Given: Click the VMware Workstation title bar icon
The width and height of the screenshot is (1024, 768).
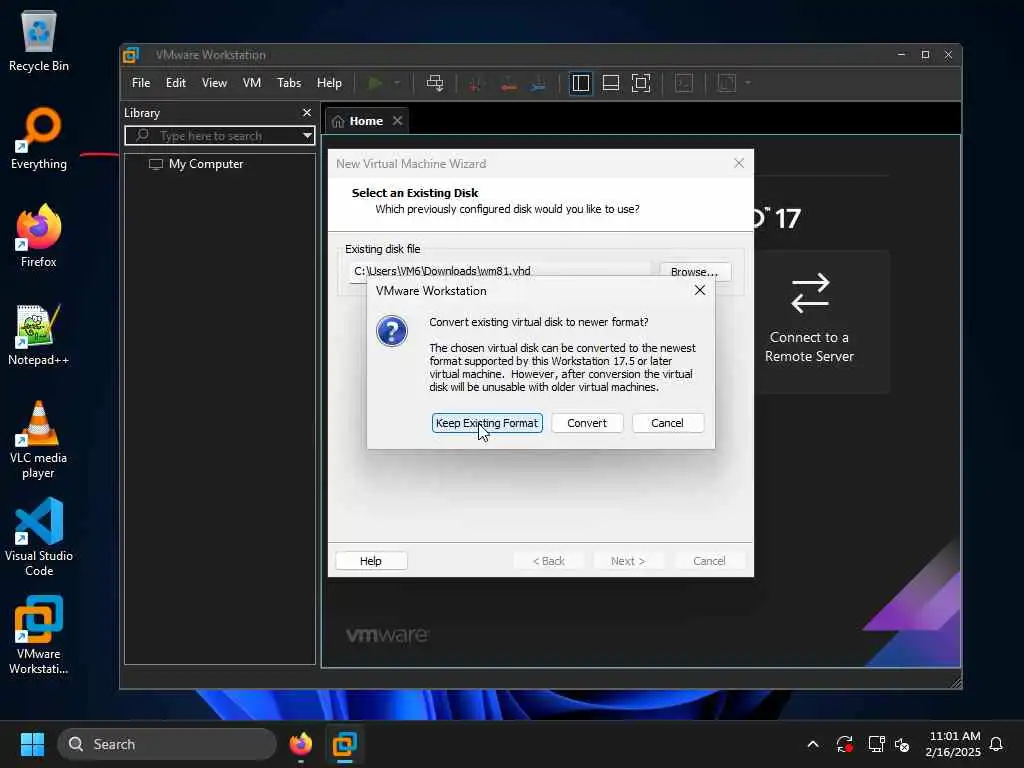Looking at the screenshot, I should (x=131, y=55).
